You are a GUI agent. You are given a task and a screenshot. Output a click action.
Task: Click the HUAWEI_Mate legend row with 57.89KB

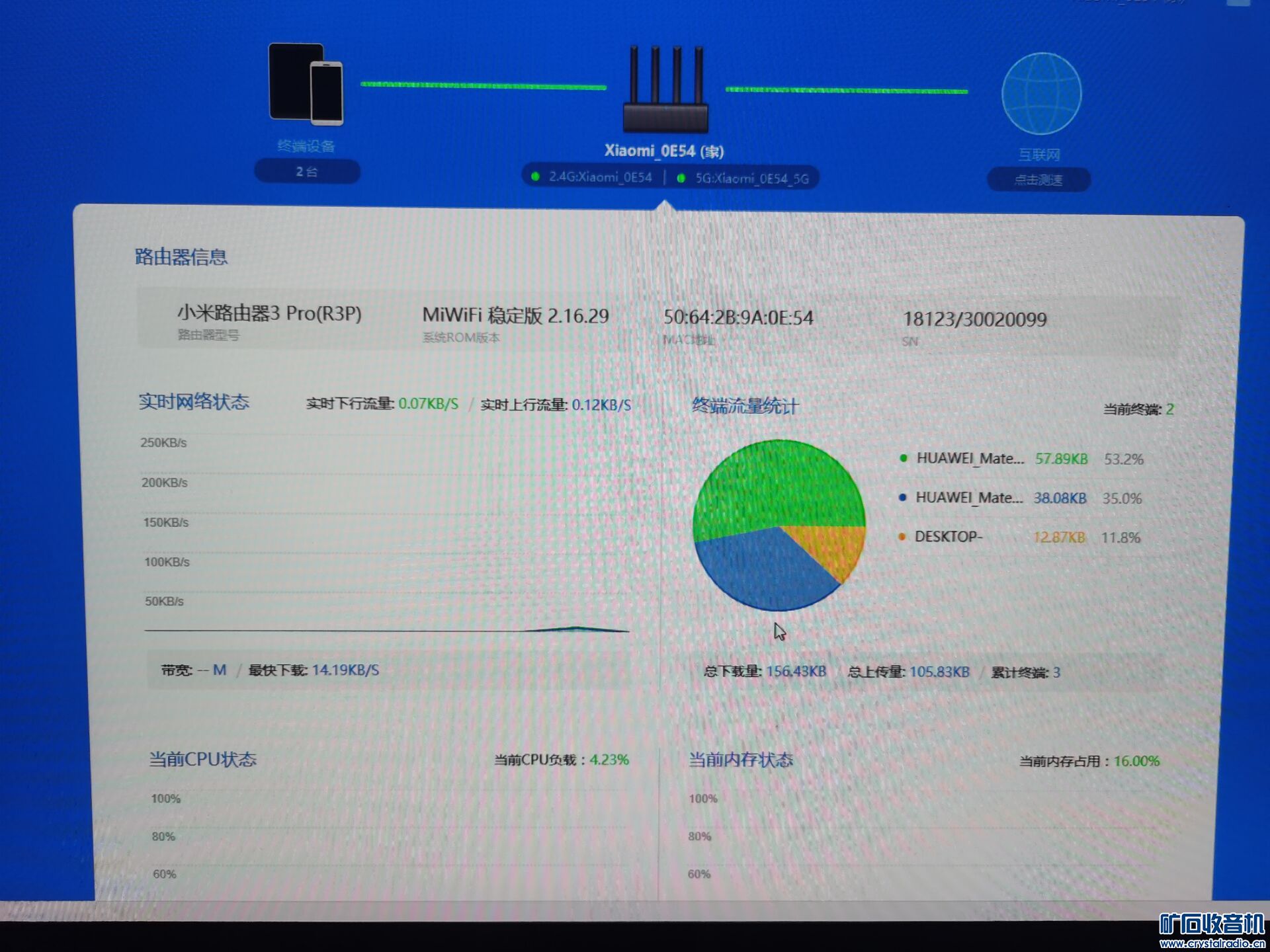coord(1021,459)
